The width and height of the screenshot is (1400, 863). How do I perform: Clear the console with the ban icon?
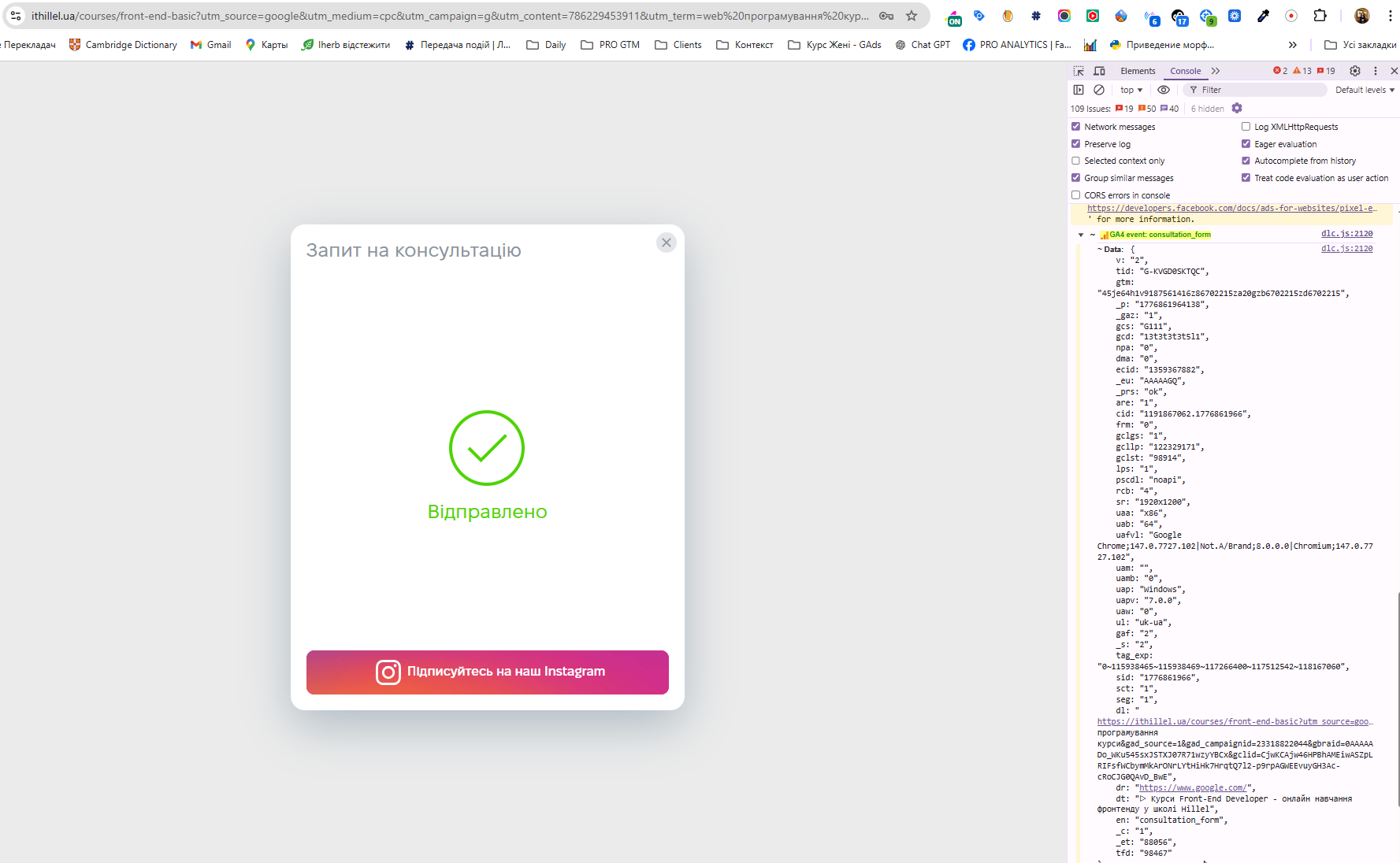1099,90
